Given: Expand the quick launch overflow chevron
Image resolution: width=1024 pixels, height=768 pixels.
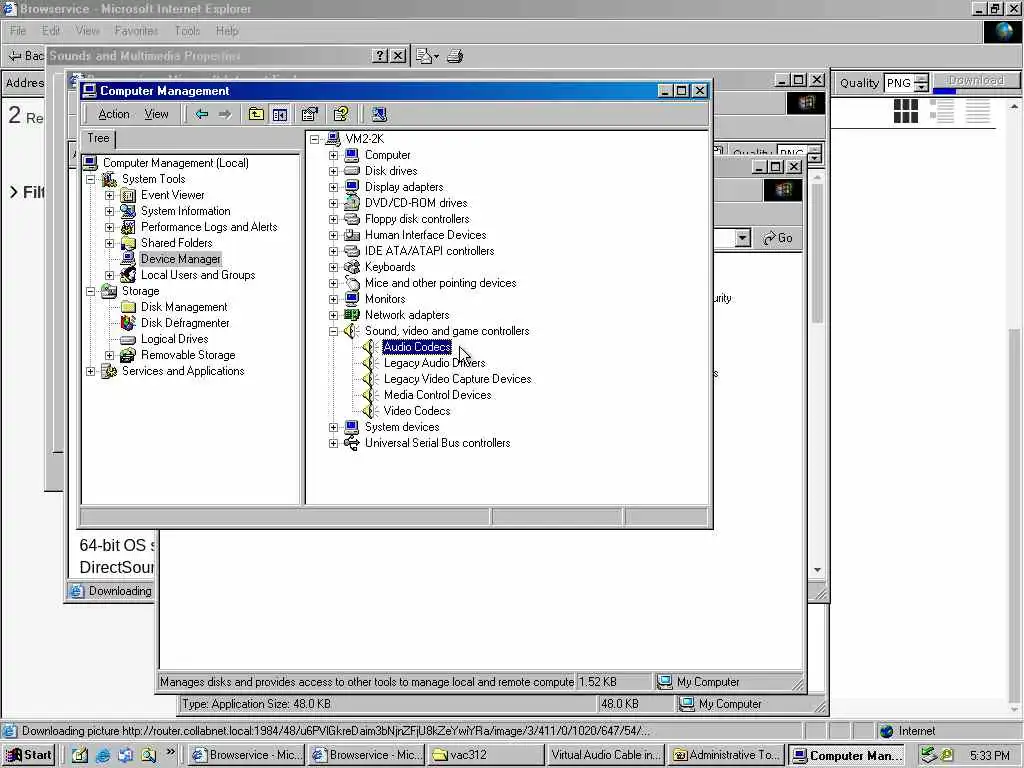Looking at the screenshot, I should (170, 752).
